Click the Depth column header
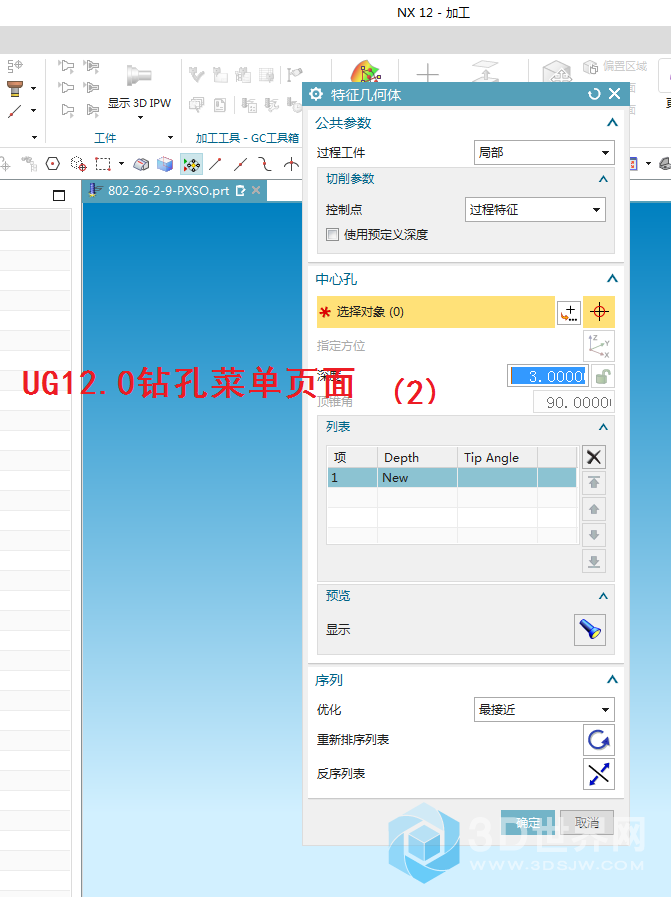Viewport: 671px width, 897px height. (x=417, y=458)
